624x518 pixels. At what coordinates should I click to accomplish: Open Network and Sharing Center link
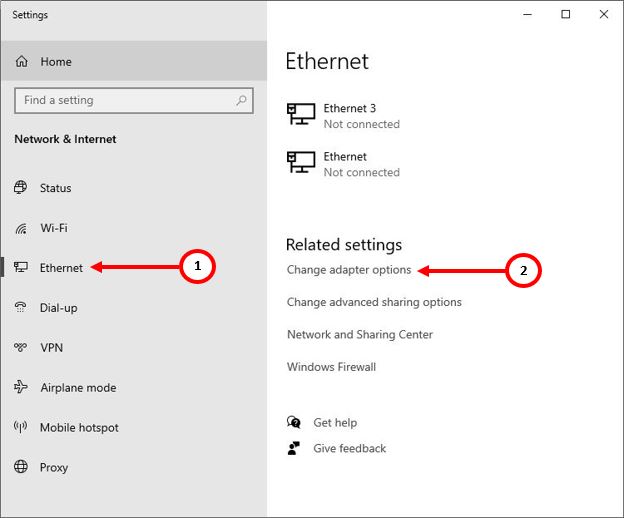tap(360, 334)
